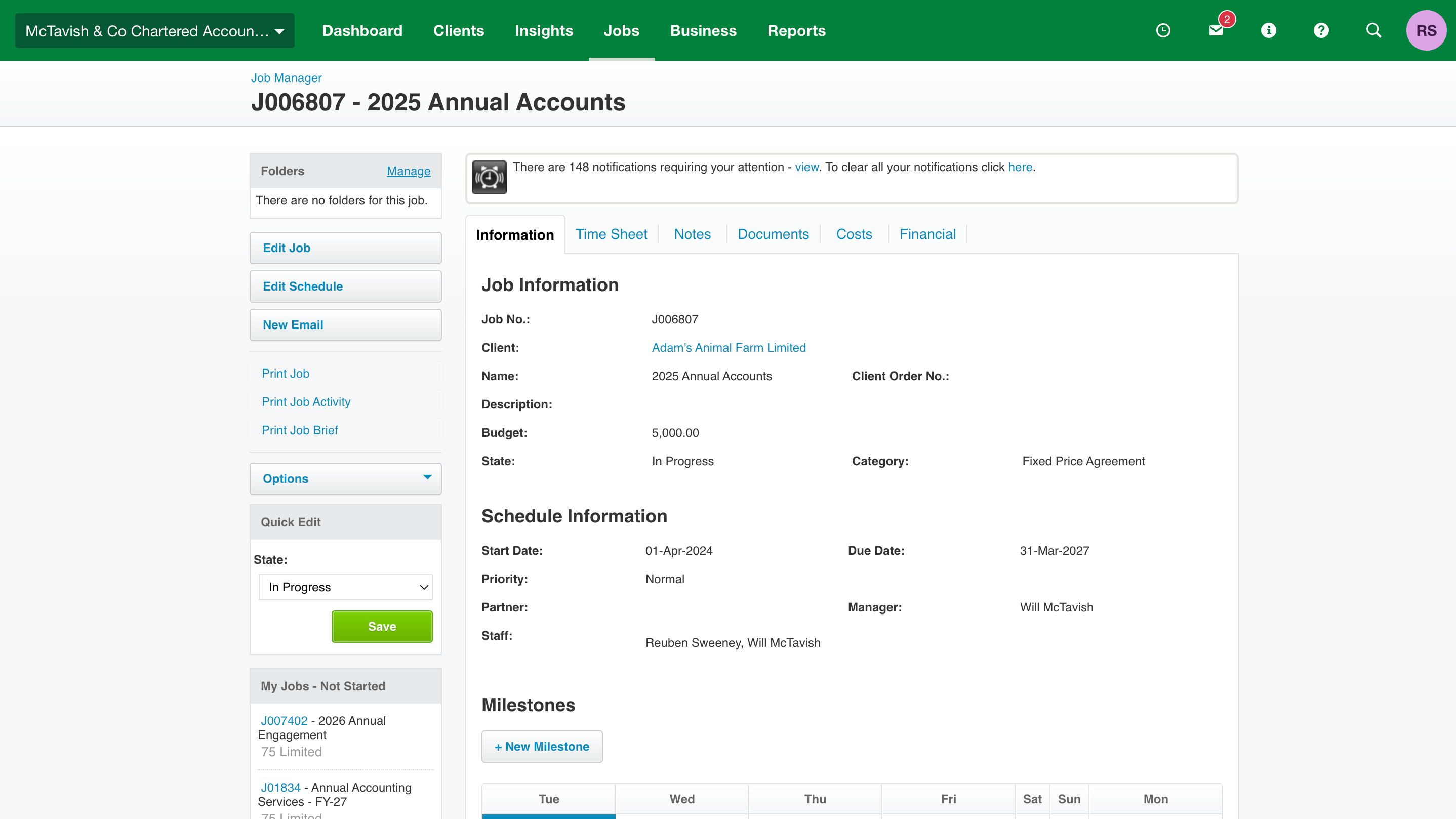Switch to the Documents tab
This screenshot has width=1456, height=819.
pos(773,234)
